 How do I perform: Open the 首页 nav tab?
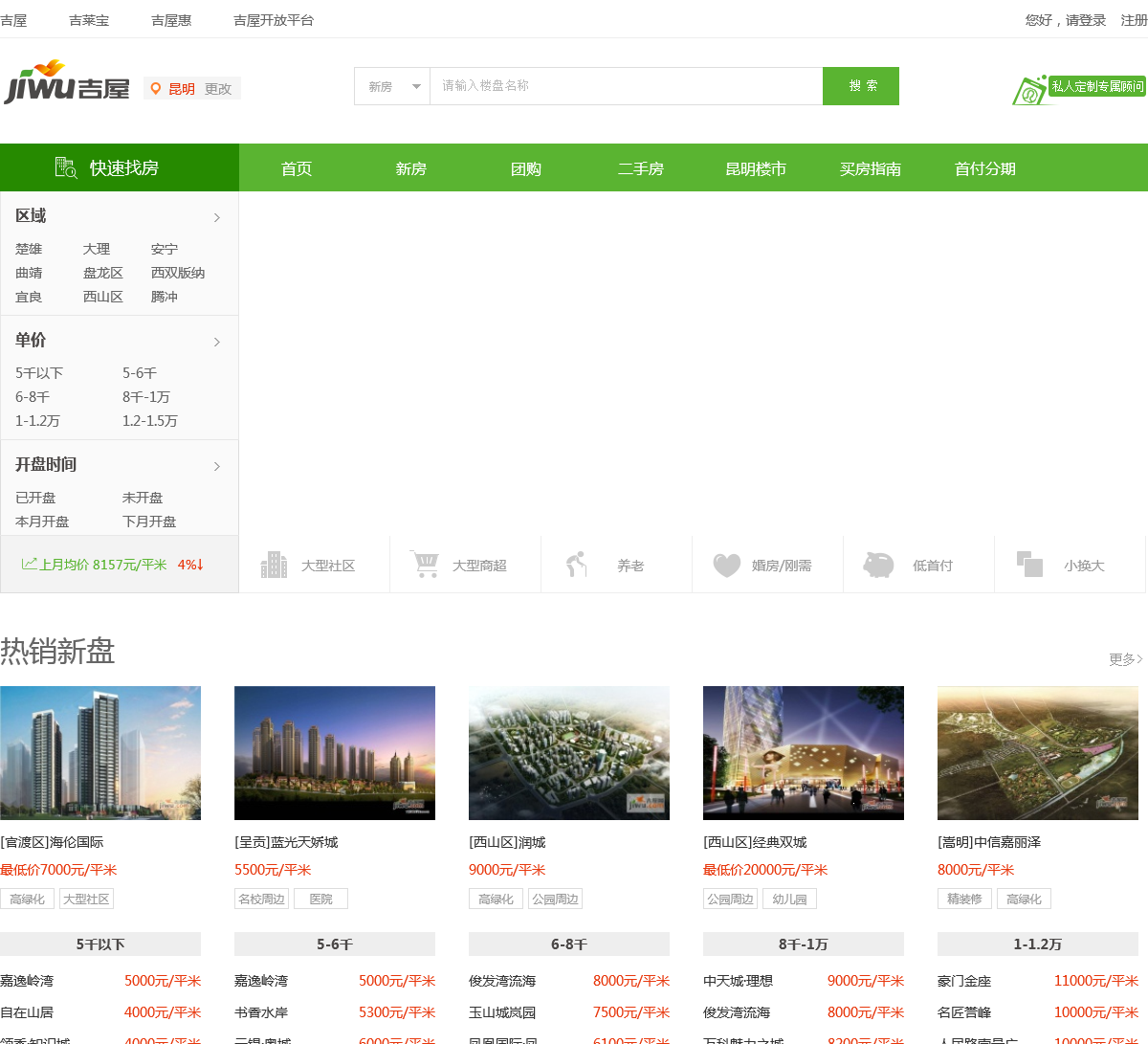(x=297, y=168)
